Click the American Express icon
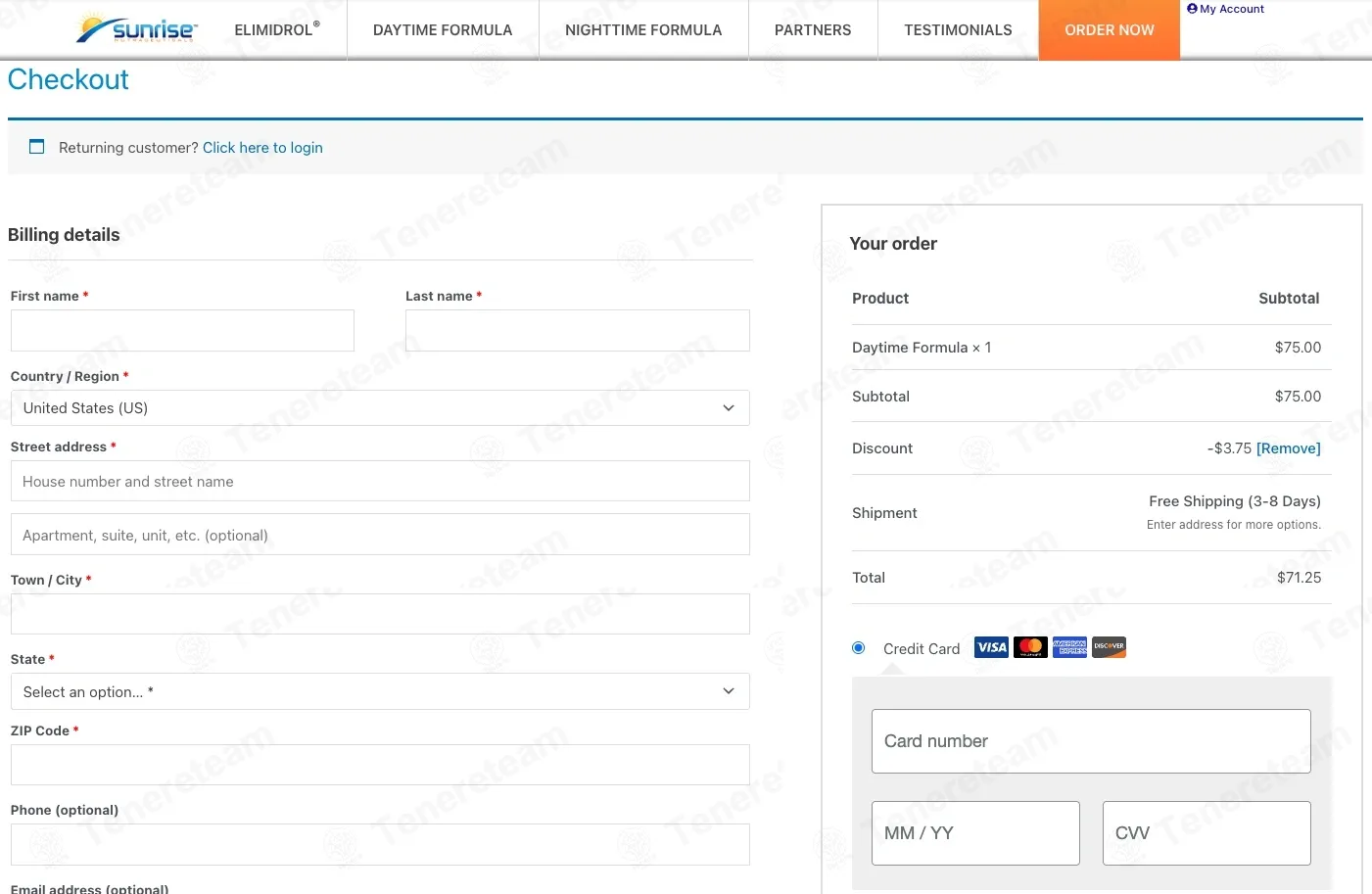The width and height of the screenshot is (1372, 894). coord(1069,647)
